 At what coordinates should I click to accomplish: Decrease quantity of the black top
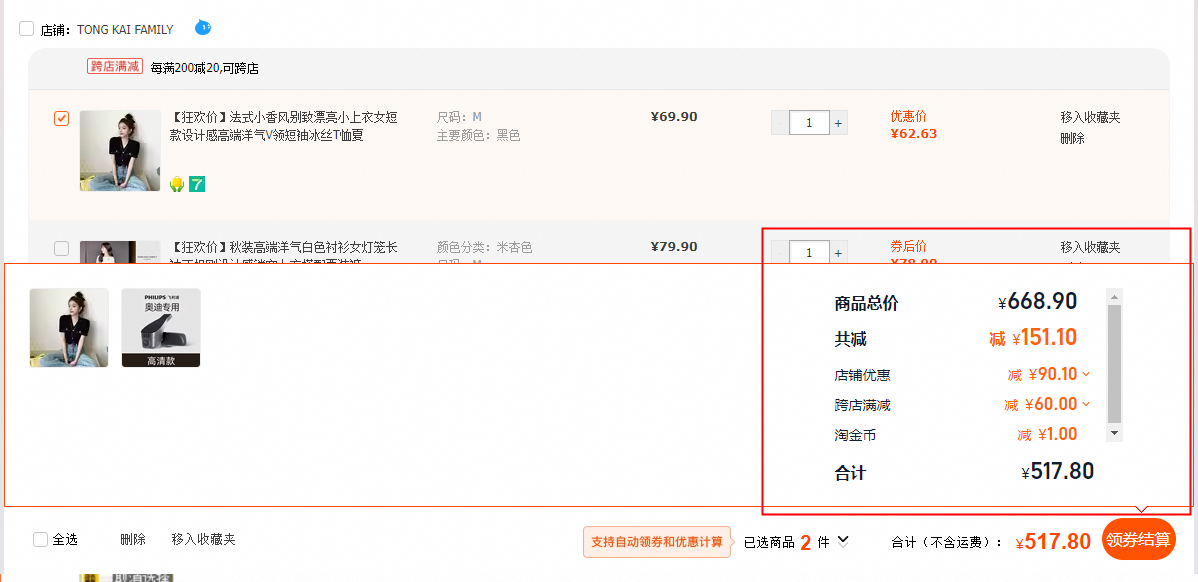coord(780,123)
